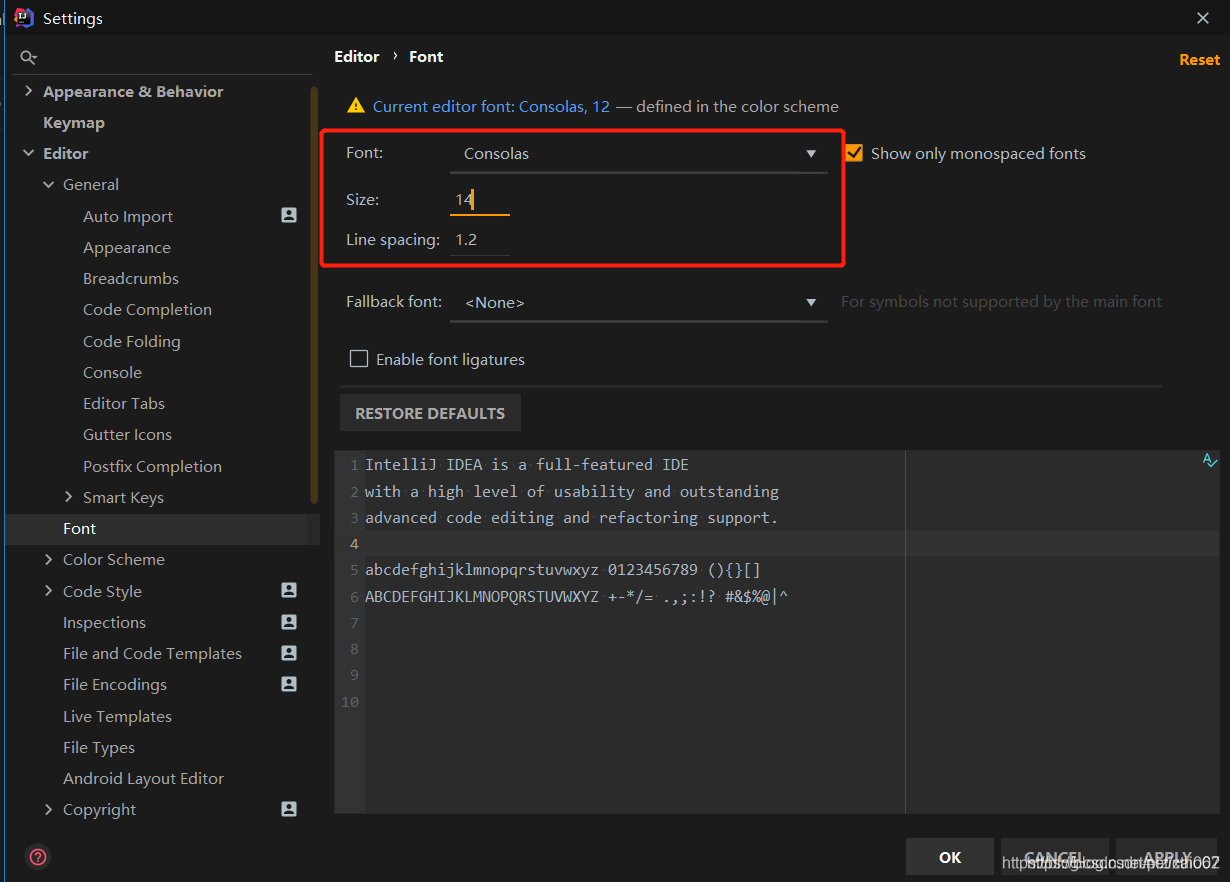1230x882 pixels.
Task: Click the inspection checkmark icon in preview
Action: pos(1209,461)
